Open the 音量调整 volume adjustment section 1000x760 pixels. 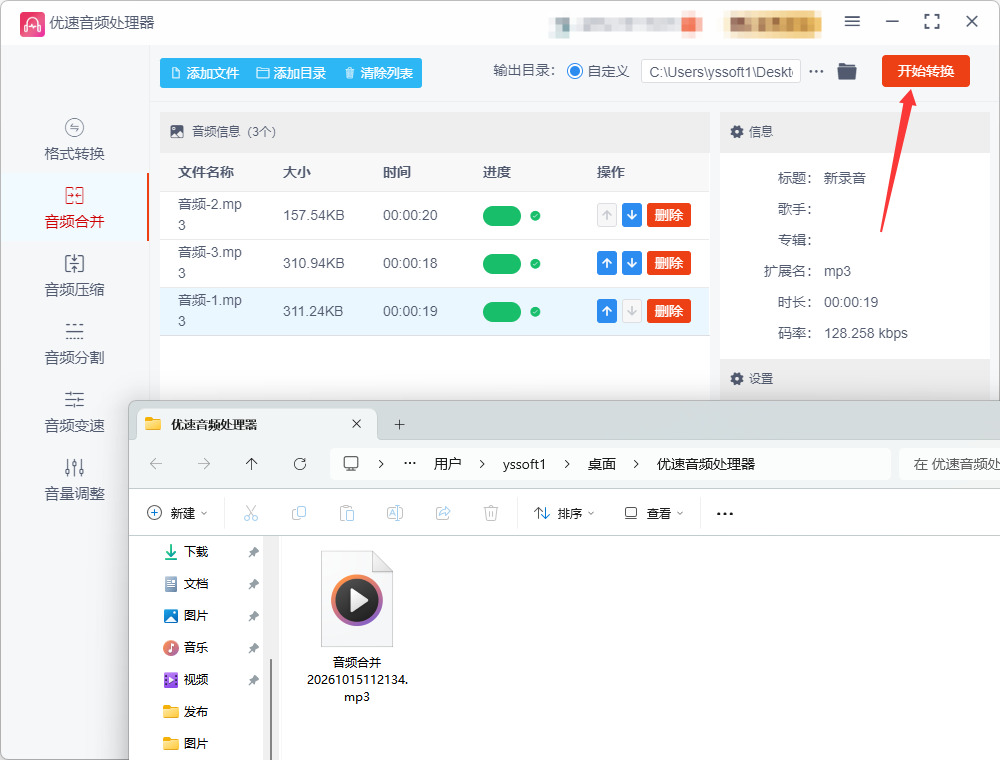[74, 481]
